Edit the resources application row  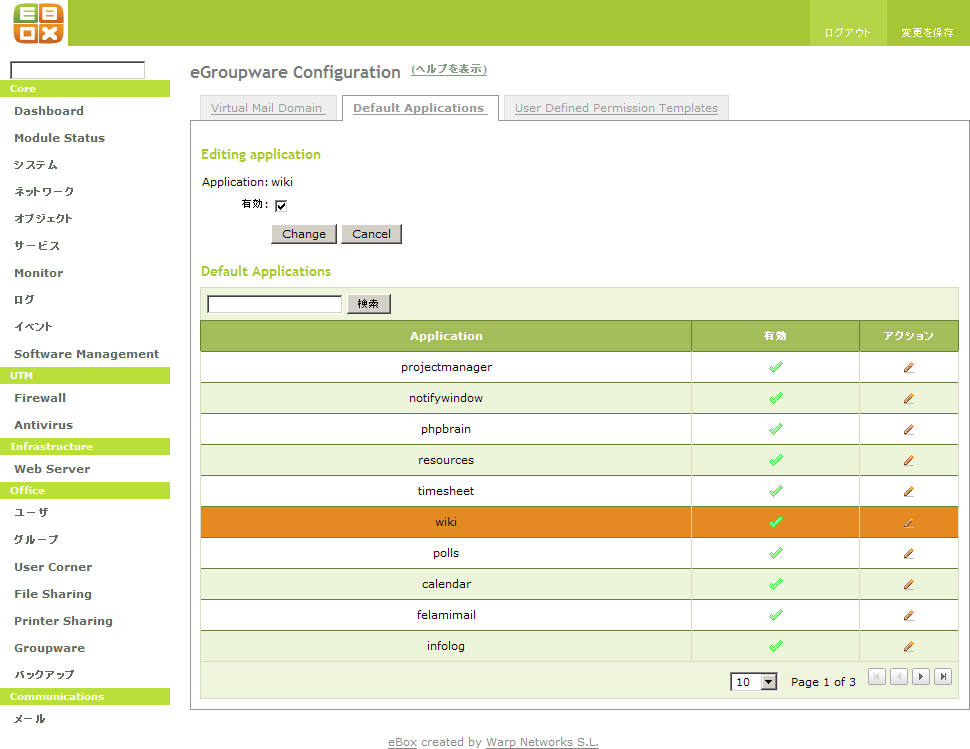pos(908,460)
